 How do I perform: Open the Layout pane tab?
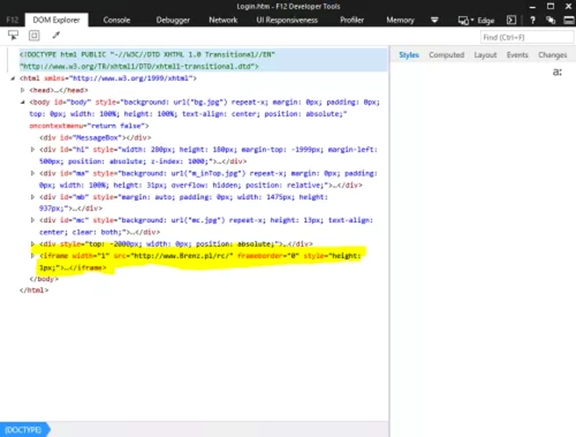485,55
